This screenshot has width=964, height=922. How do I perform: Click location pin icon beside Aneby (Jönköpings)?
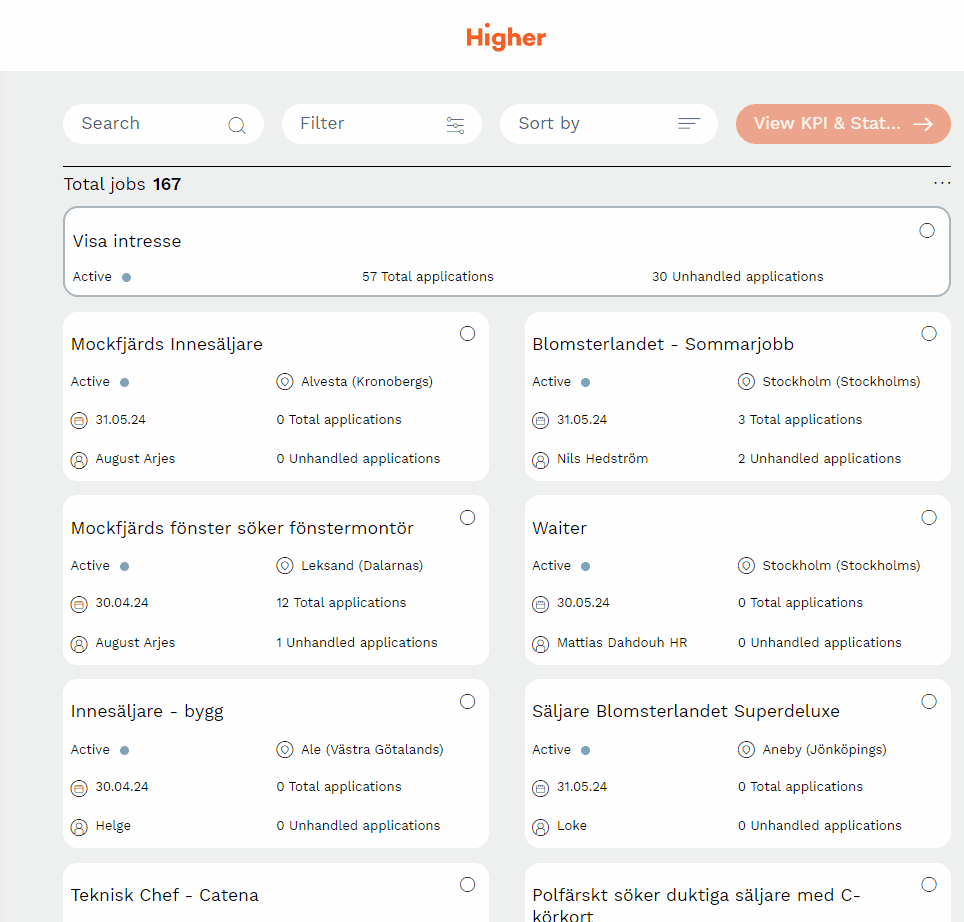(746, 750)
